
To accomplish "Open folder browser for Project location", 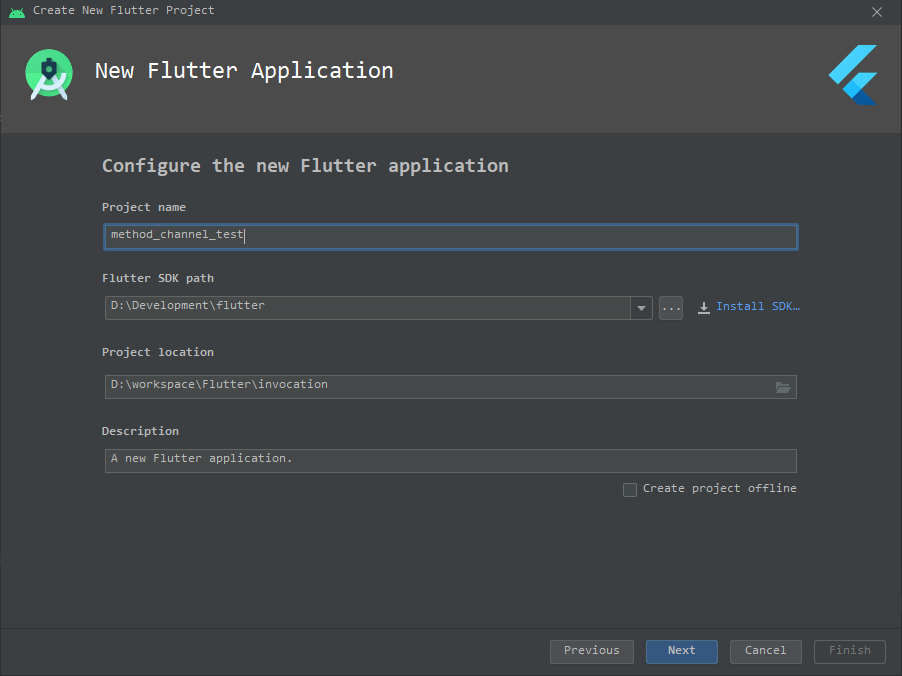I will 782,387.
